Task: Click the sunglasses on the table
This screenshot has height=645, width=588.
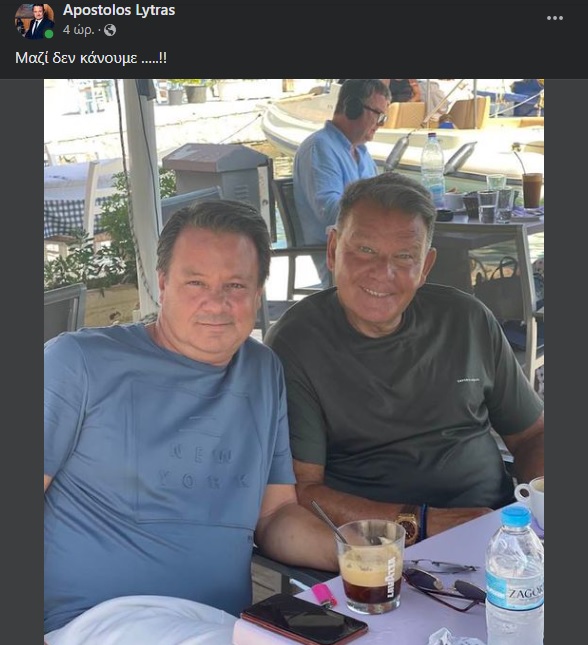Action: pos(444,583)
